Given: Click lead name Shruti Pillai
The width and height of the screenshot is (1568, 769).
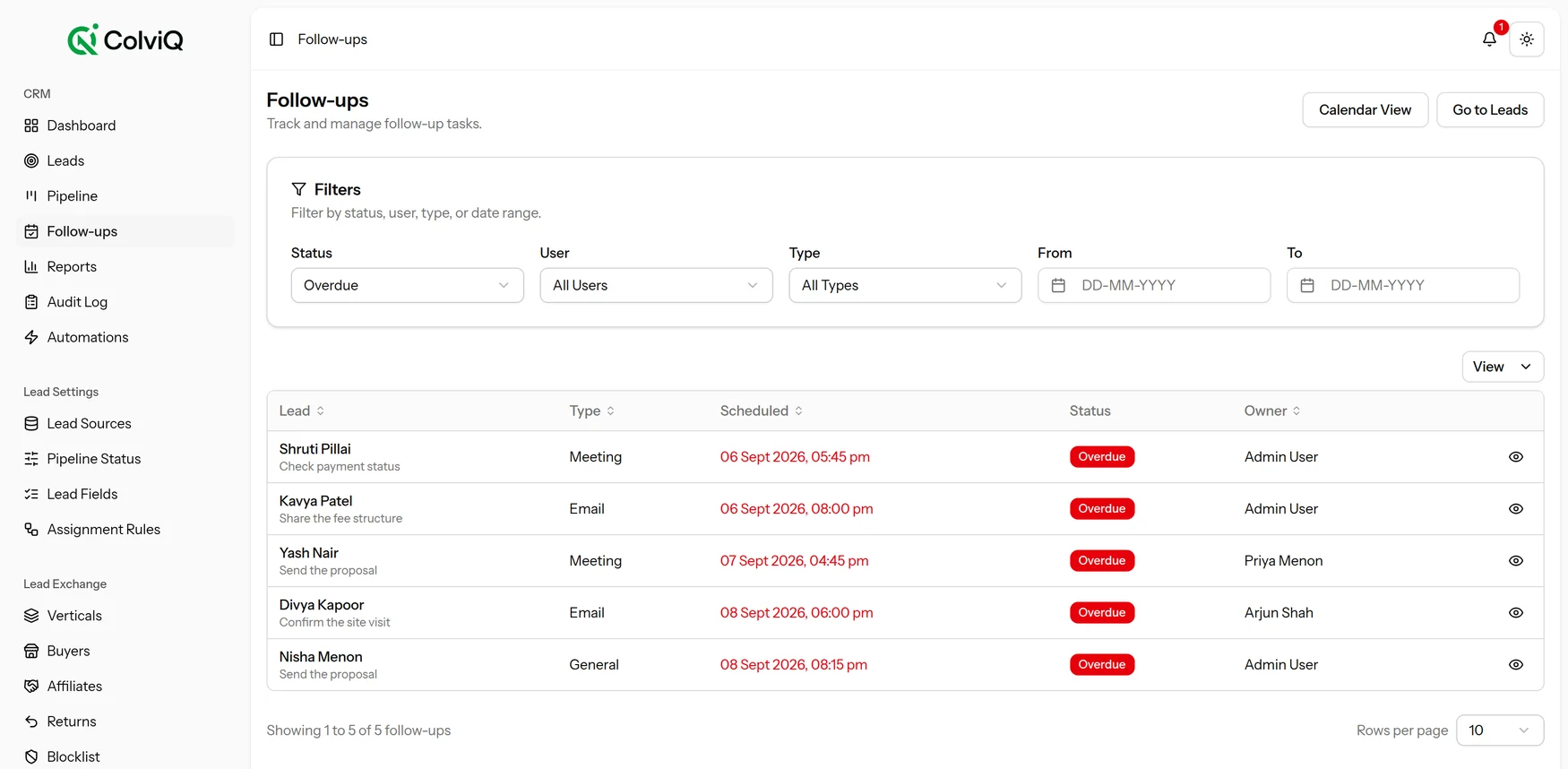Looking at the screenshot, I should point(314,449).
